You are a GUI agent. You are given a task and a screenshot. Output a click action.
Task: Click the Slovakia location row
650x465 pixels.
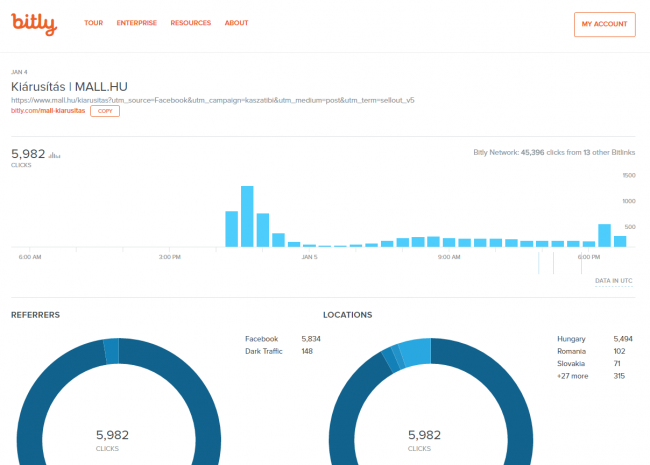point(589,363)
